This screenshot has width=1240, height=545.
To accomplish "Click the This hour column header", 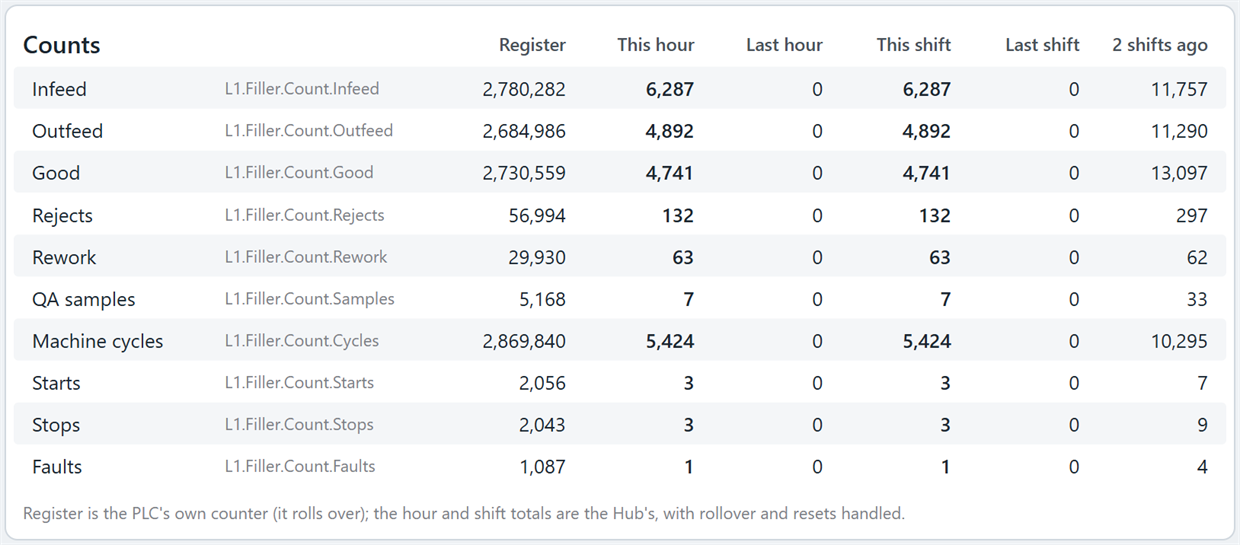I will 655,45.
